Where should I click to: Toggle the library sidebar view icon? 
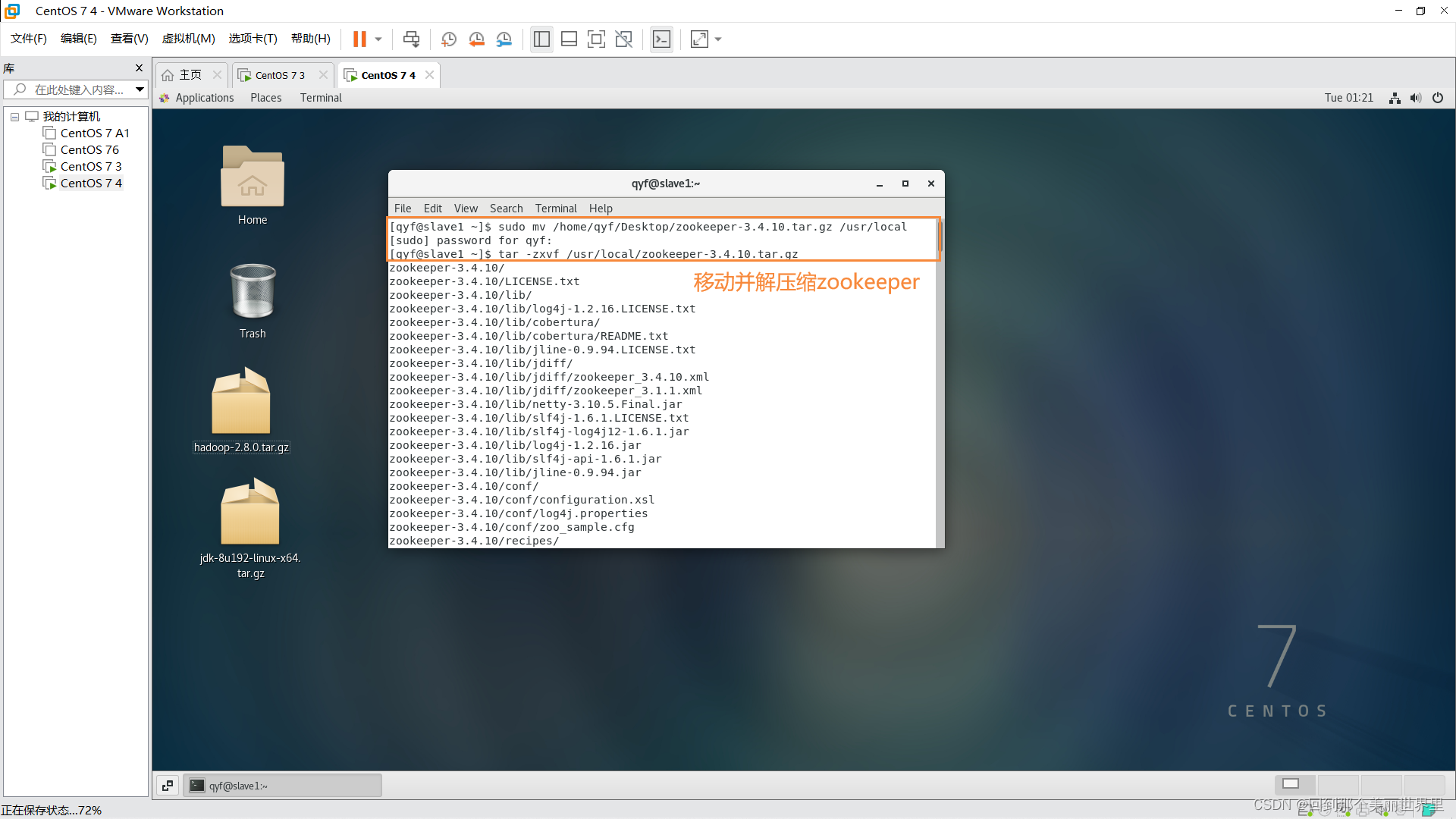[x=541, y=39]
